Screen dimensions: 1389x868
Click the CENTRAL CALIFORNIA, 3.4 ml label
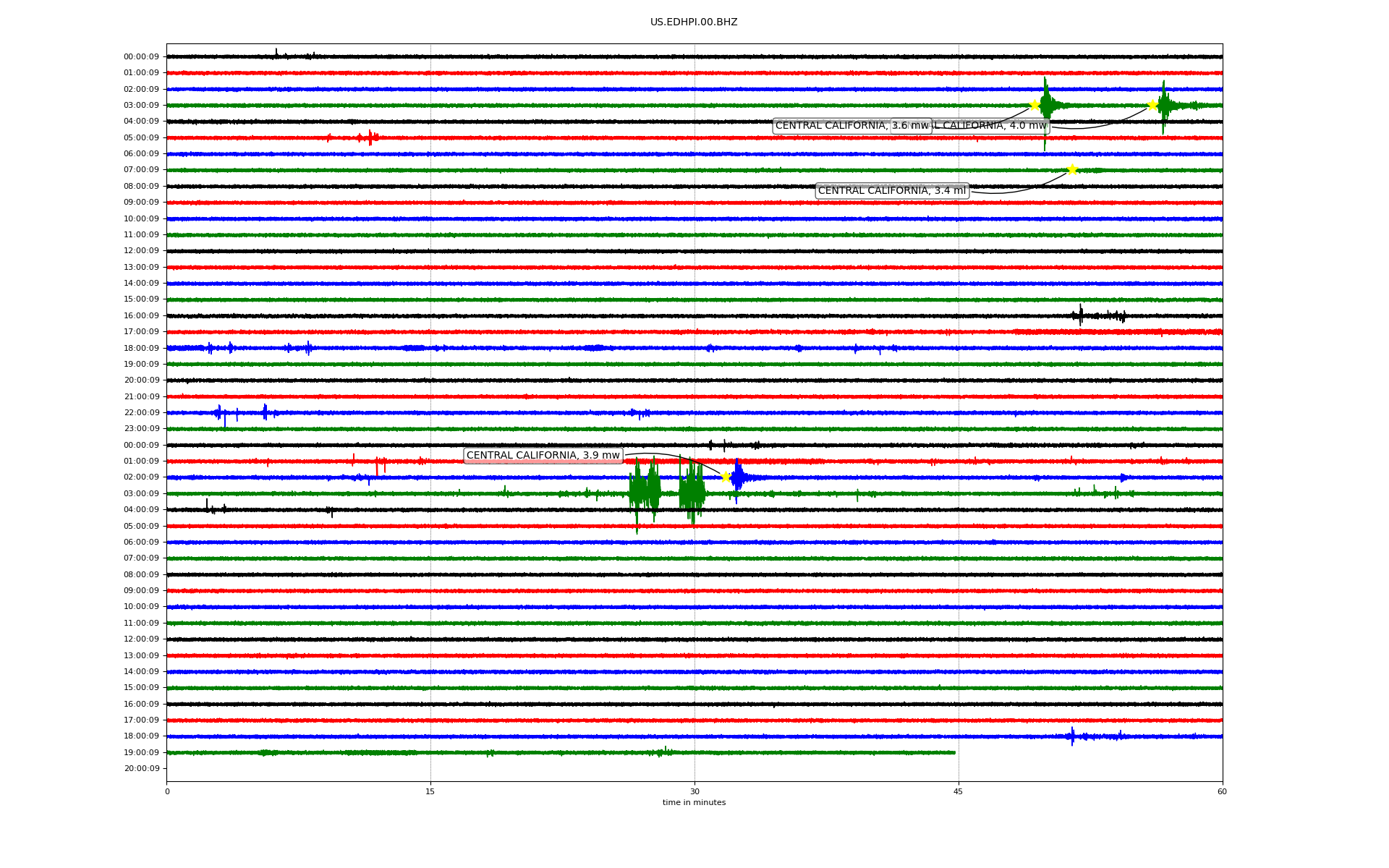point(892,191)
